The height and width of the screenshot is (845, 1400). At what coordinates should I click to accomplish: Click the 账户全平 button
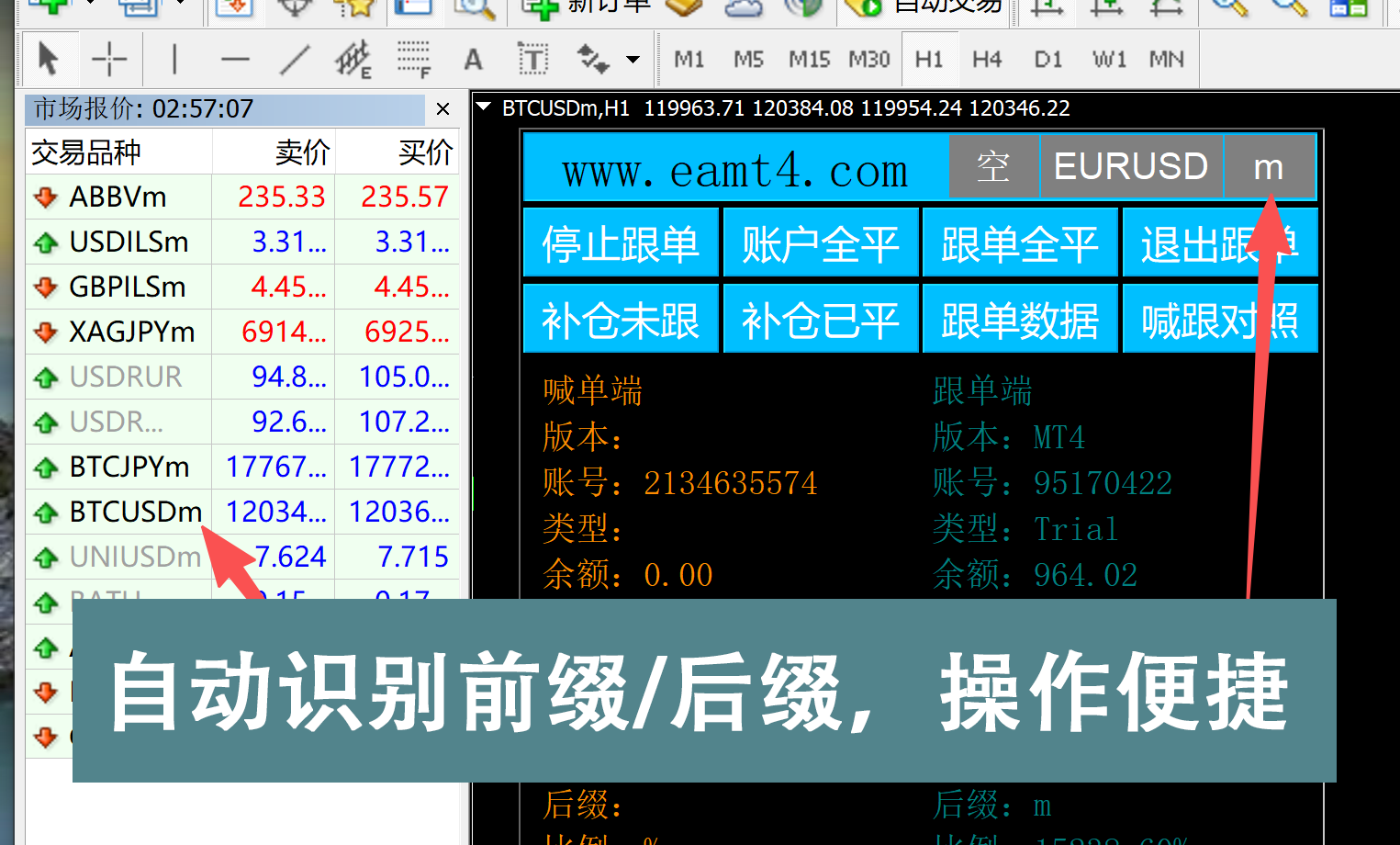[x=820, y=243]
